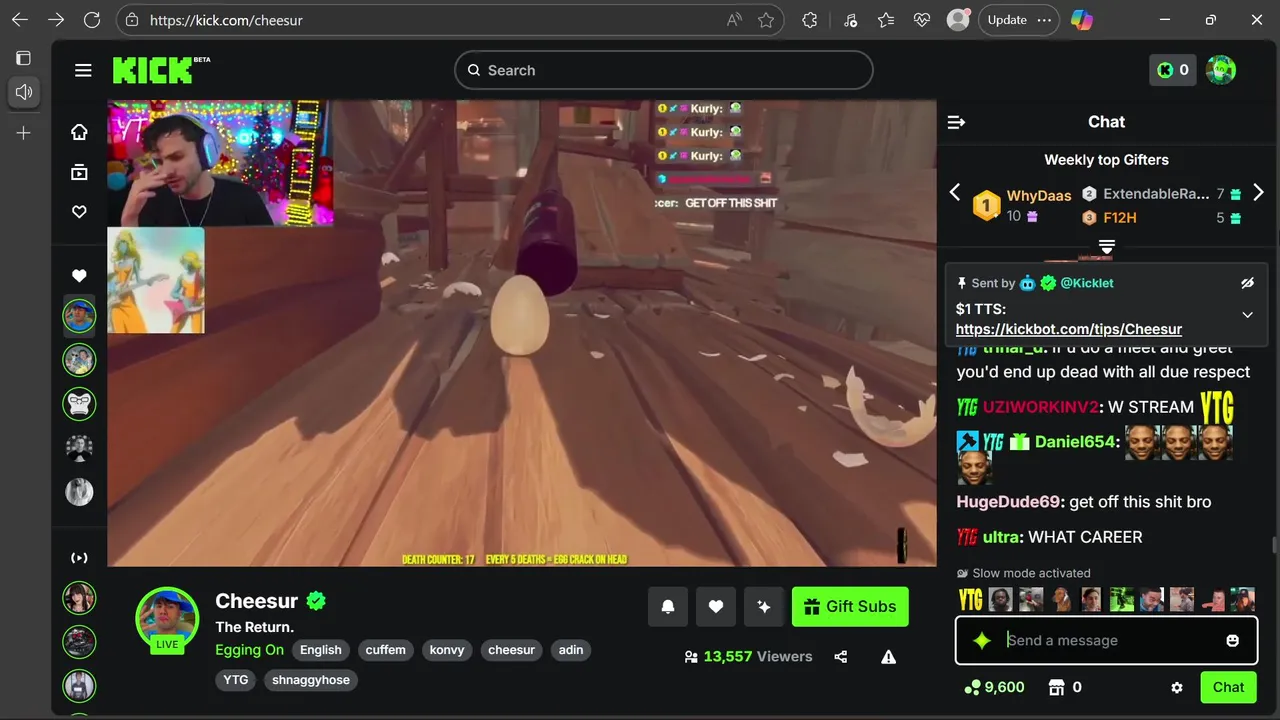
Task: Show next weekly top gifters
Action: pos(1258,192)
